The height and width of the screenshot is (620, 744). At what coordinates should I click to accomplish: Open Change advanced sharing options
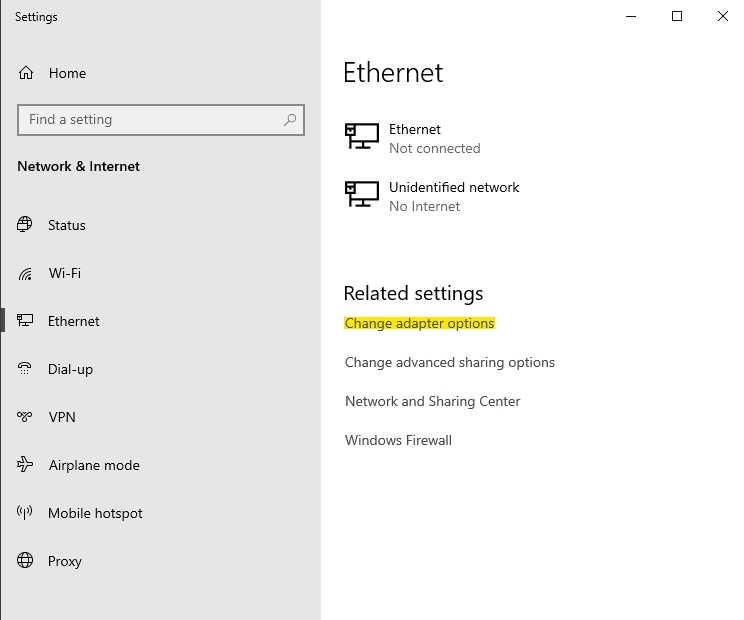coord(449,362)
